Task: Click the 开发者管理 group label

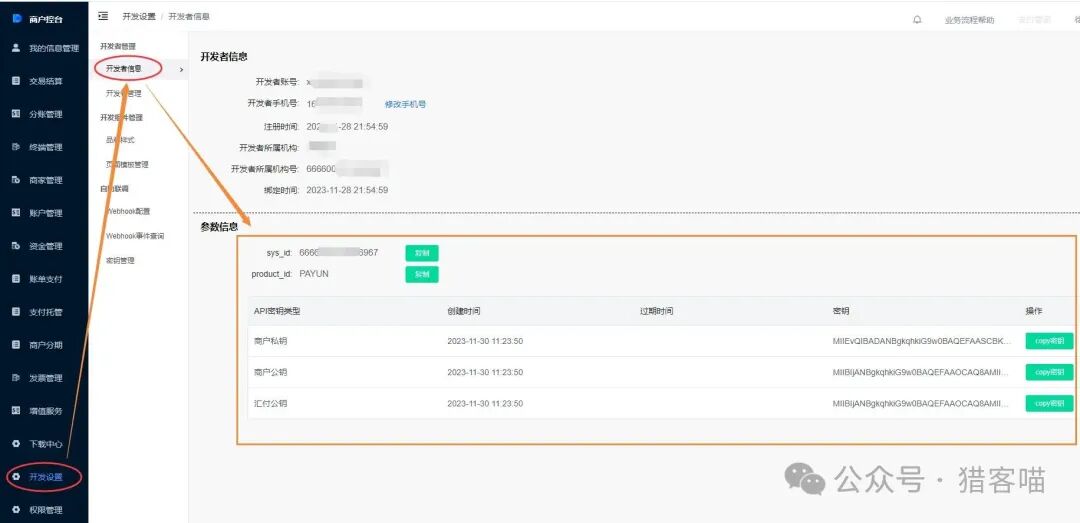Action: tap(118, 46)
